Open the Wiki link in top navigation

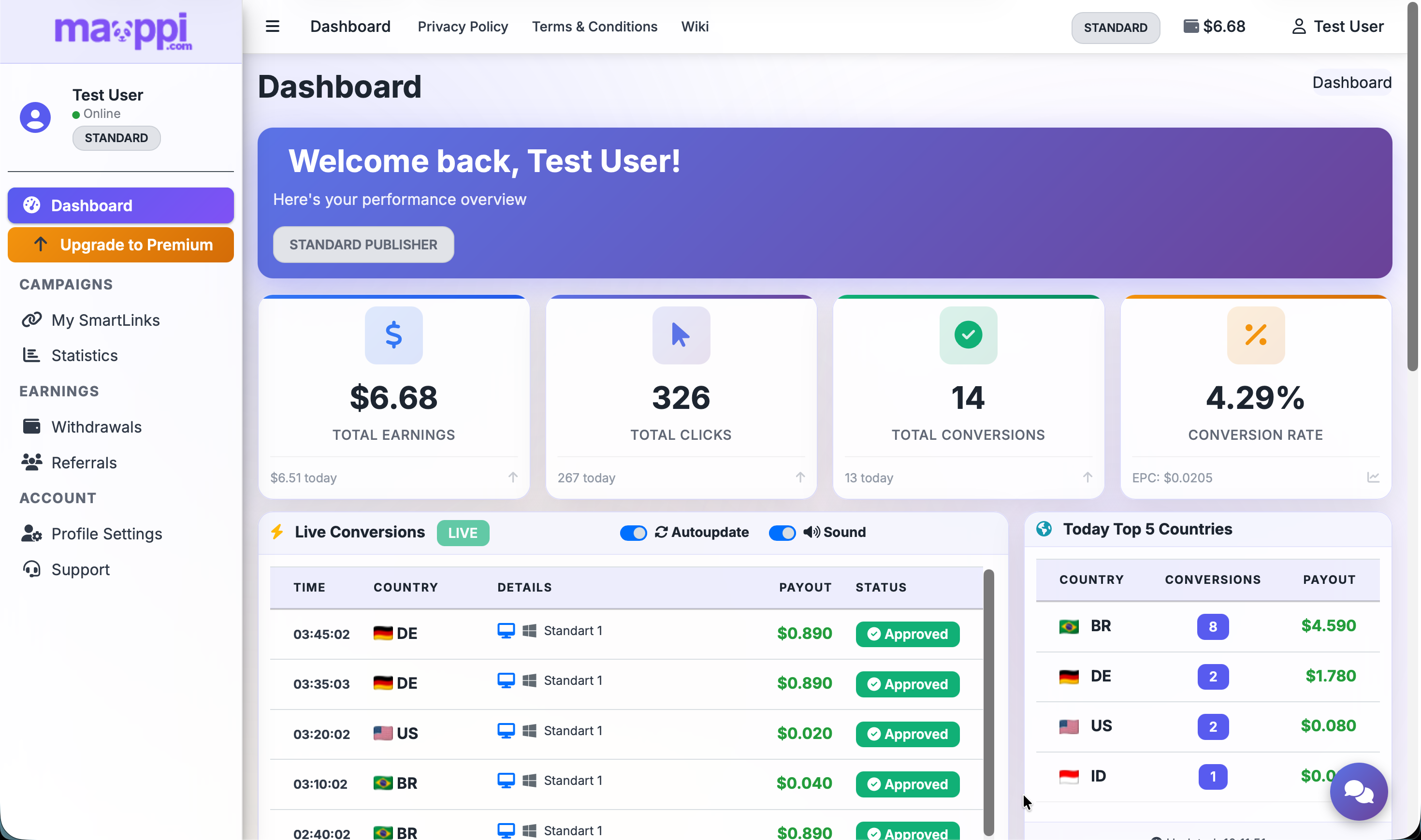(695, 27)
